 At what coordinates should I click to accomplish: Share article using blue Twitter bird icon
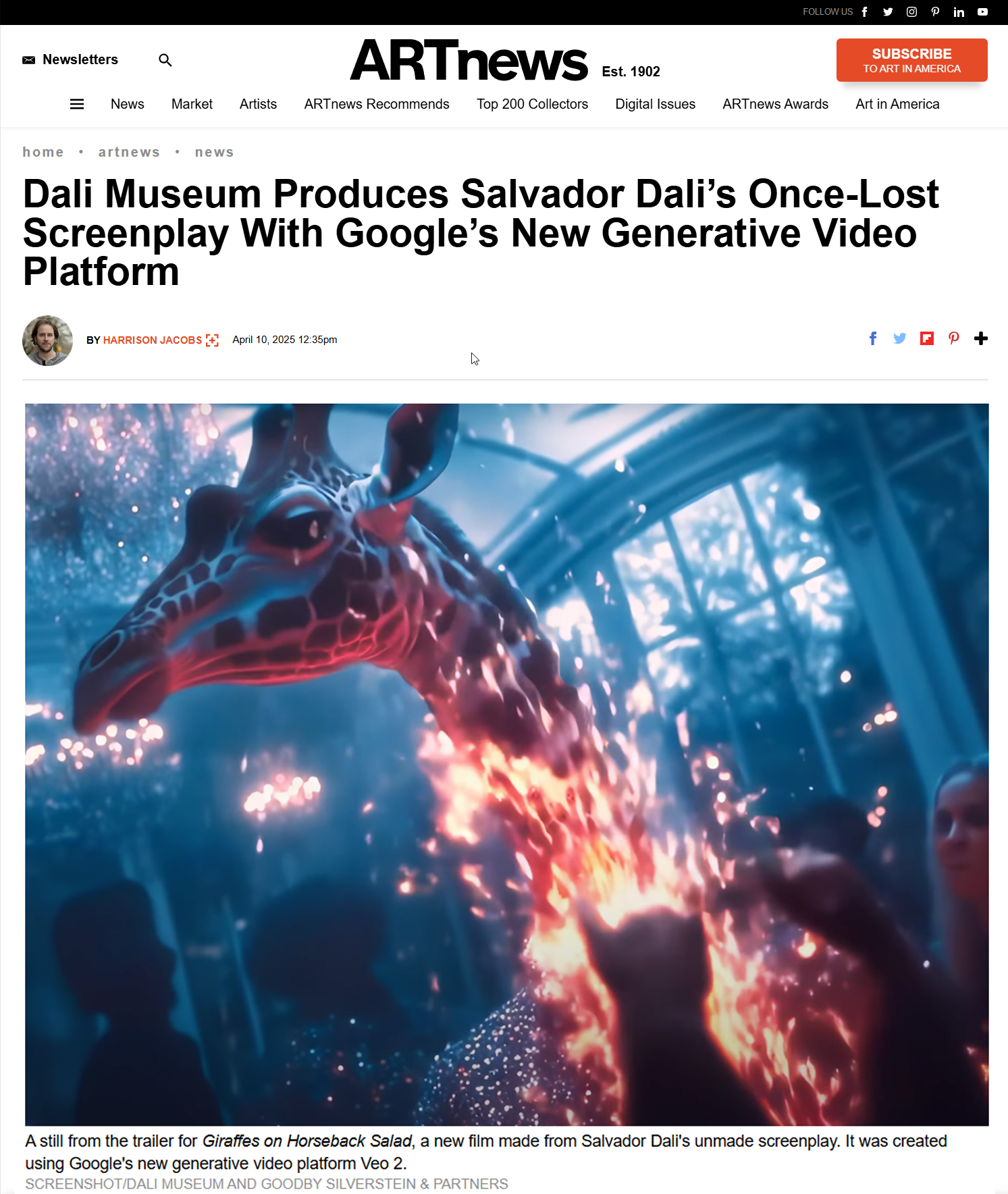tap(899, 338)
